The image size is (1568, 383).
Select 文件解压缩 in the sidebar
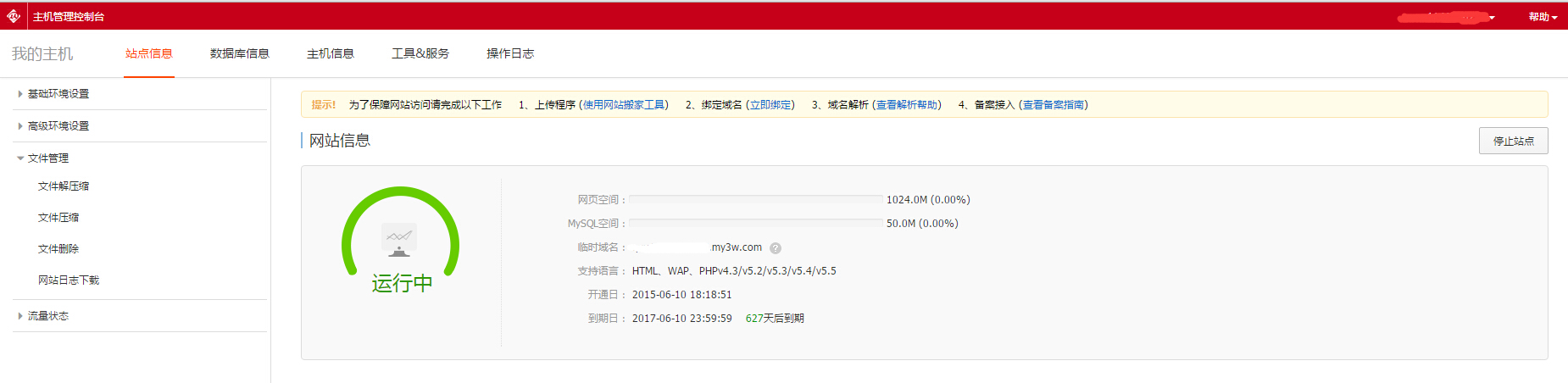tap(64, 186)
